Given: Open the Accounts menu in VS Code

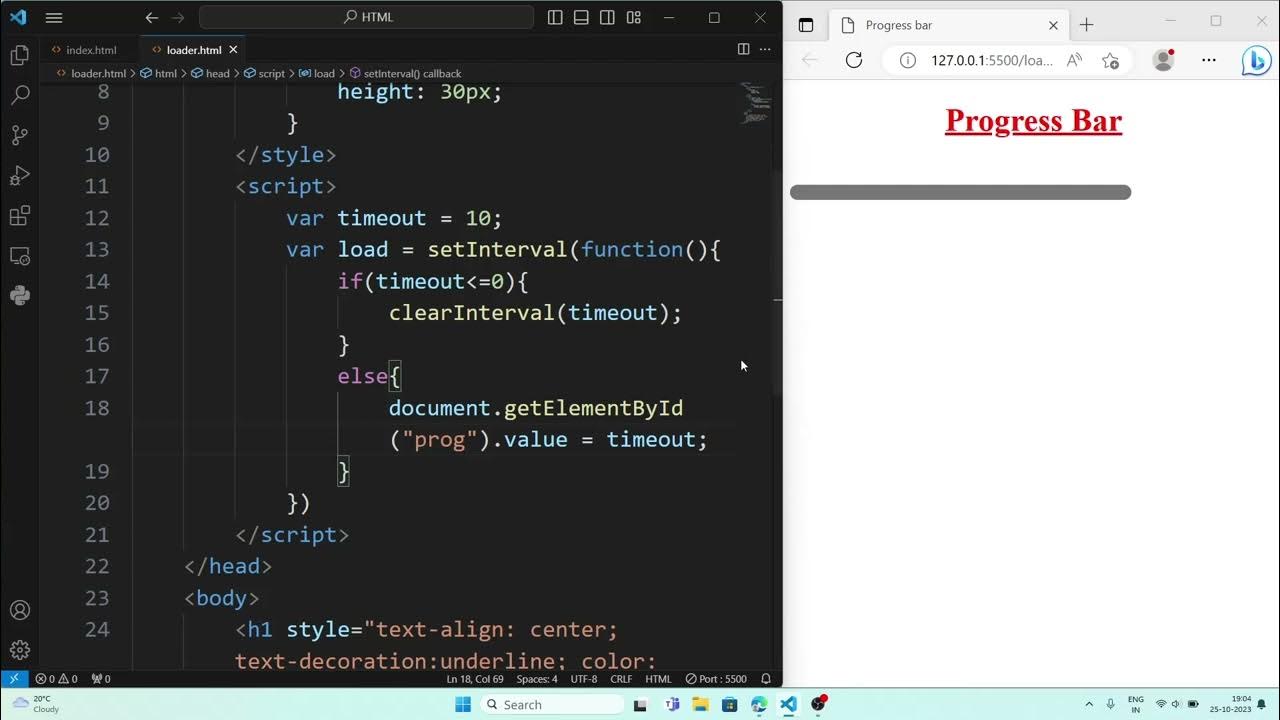Looking at the screenshot, I should tap(19, 610).
